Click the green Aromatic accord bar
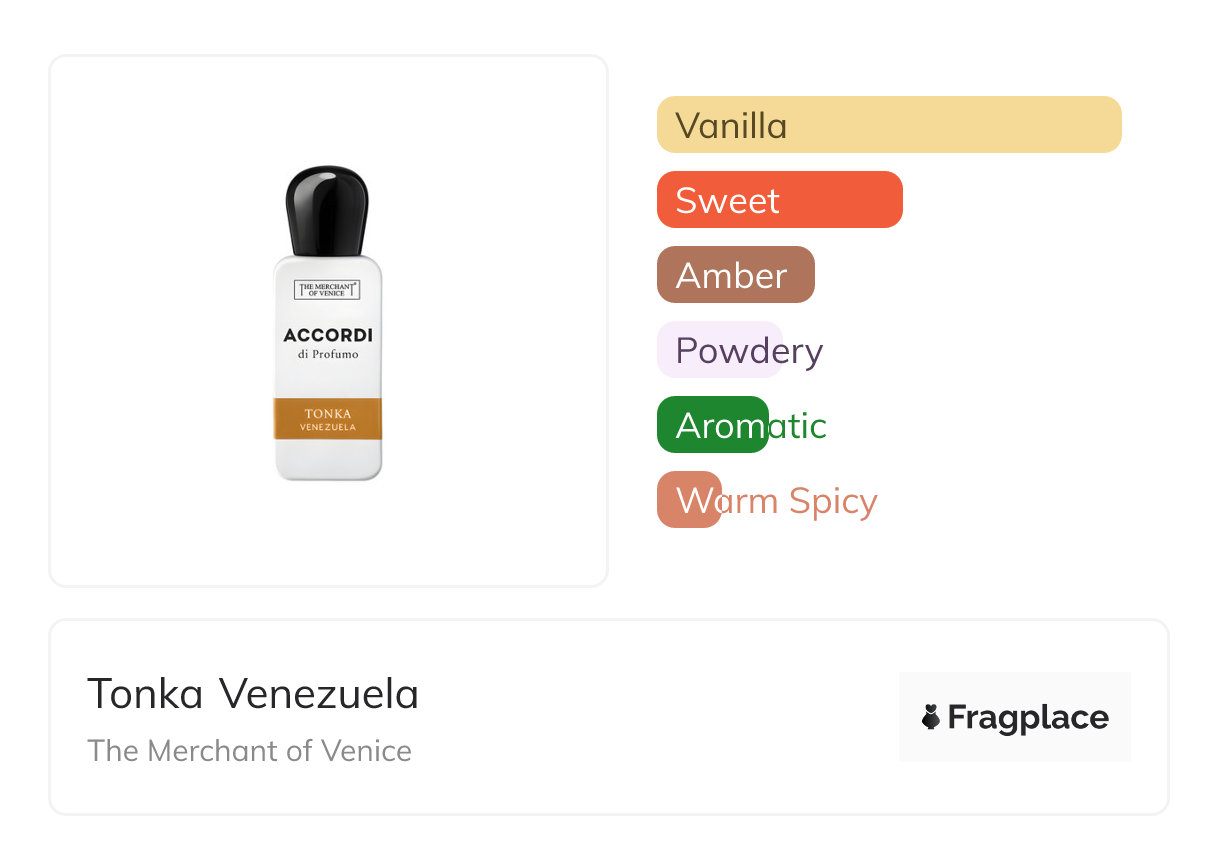This screenshot has width=1218, height=864. coord(712,425)
